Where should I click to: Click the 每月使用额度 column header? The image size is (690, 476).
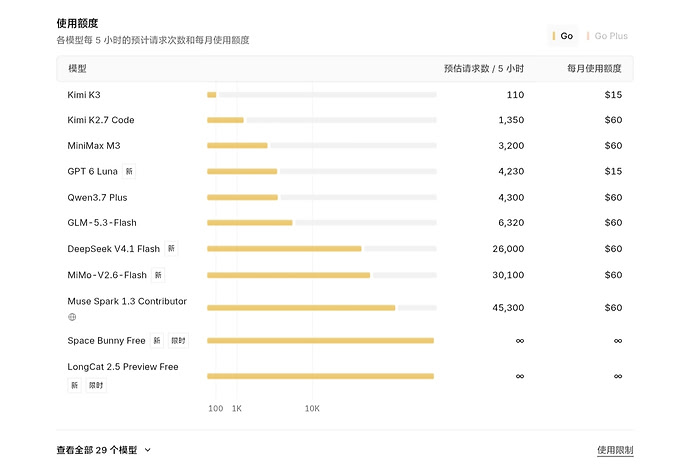coord(594,69)
